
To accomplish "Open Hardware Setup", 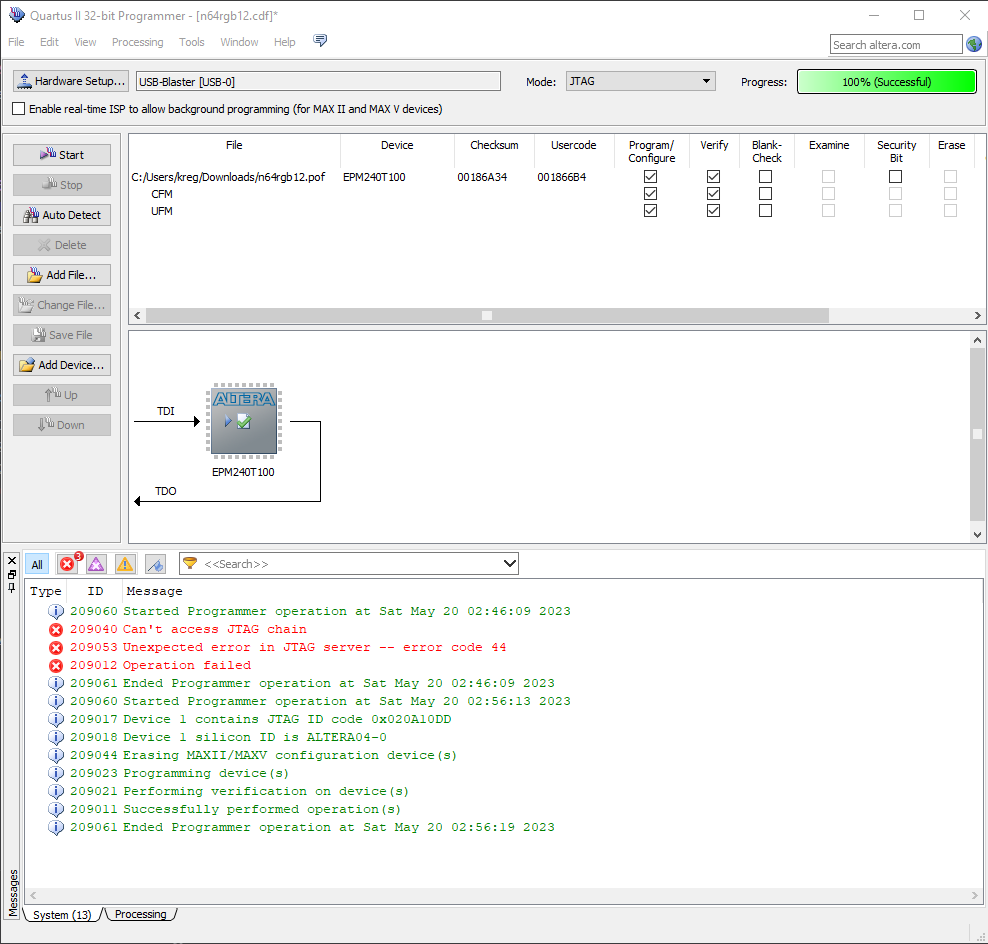I will coord(71,81).
